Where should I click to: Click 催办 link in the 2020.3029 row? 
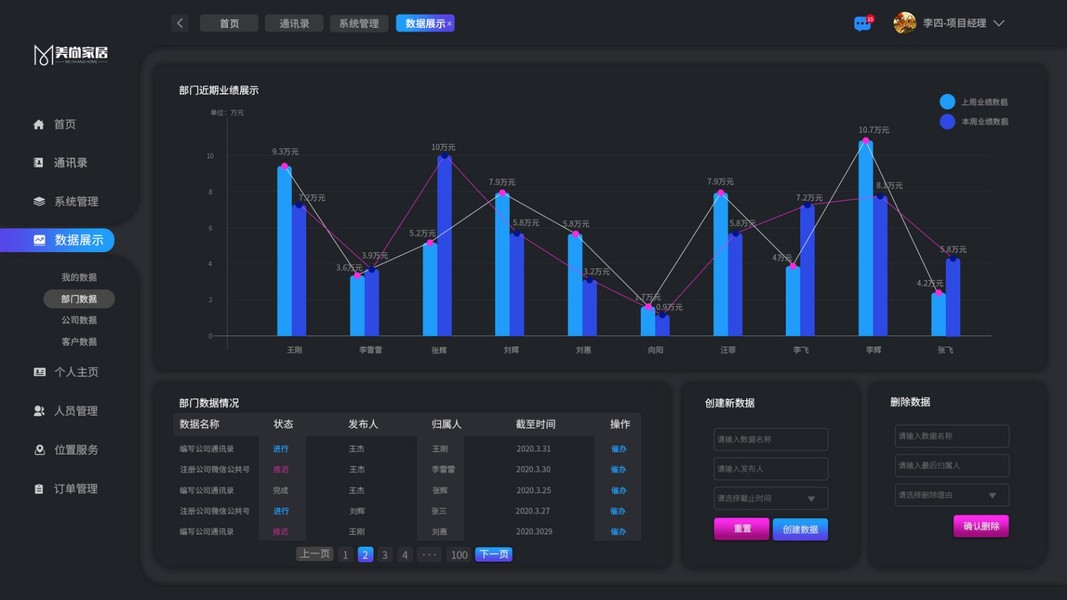(618, 532)
